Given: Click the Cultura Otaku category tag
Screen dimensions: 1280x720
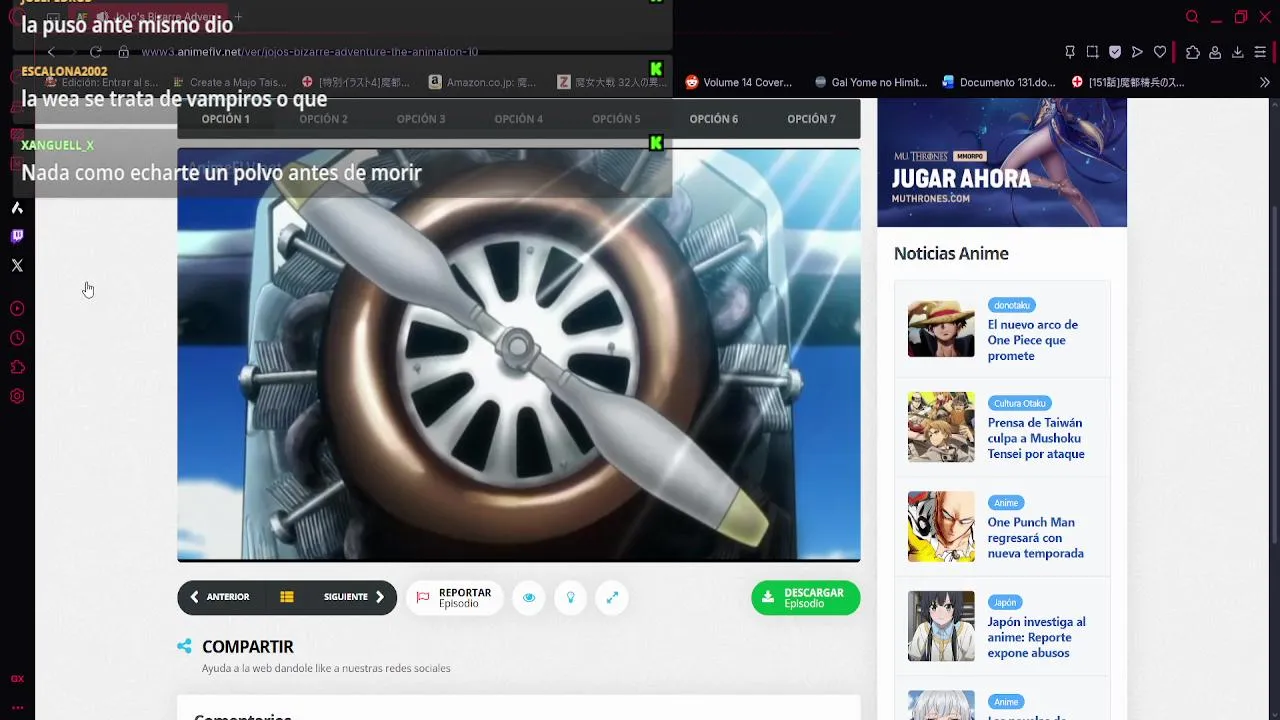Looking at the screenshot, I should point(1019,403).
